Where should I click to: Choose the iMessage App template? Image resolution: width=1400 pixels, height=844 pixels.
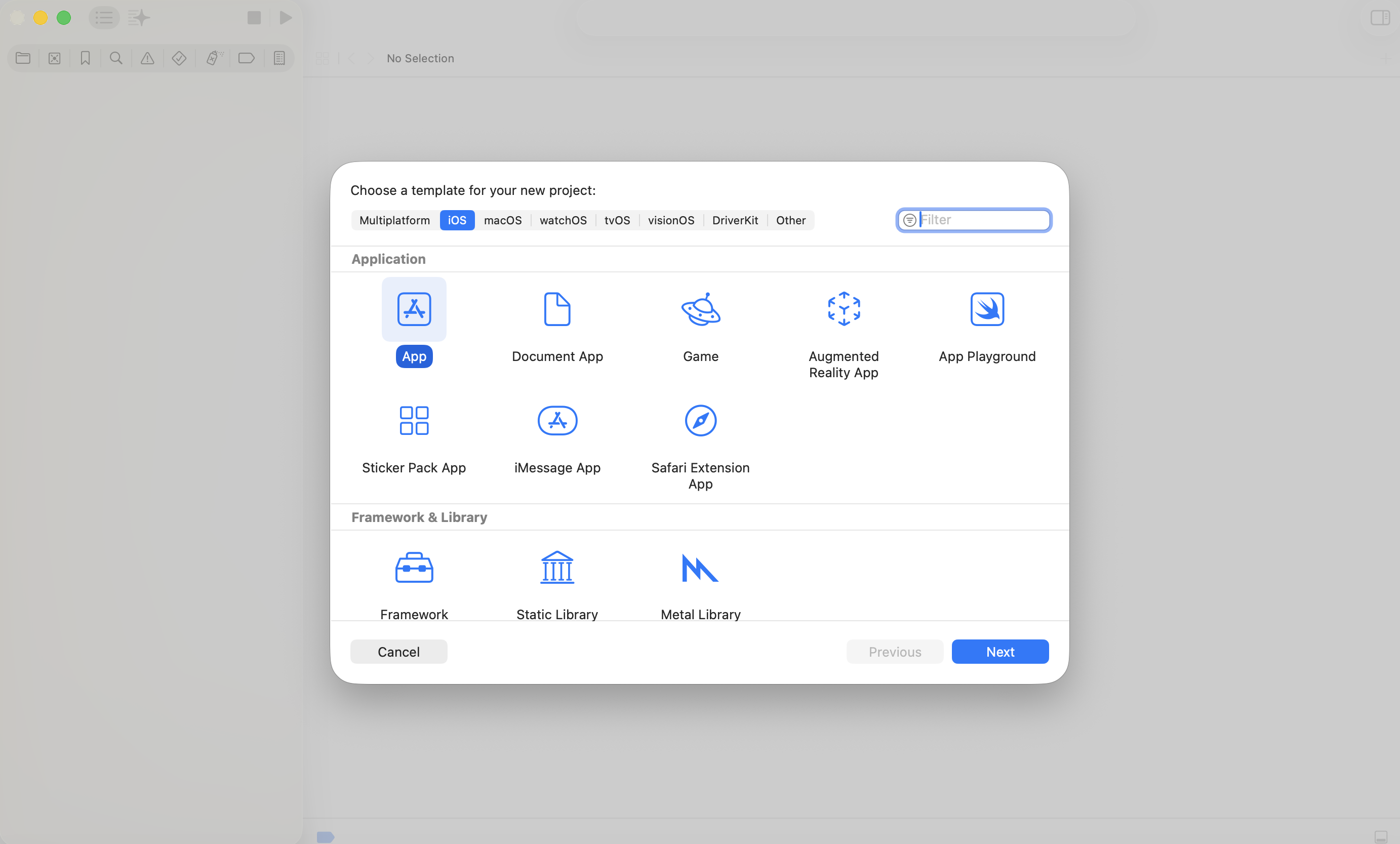pos(557,421)
